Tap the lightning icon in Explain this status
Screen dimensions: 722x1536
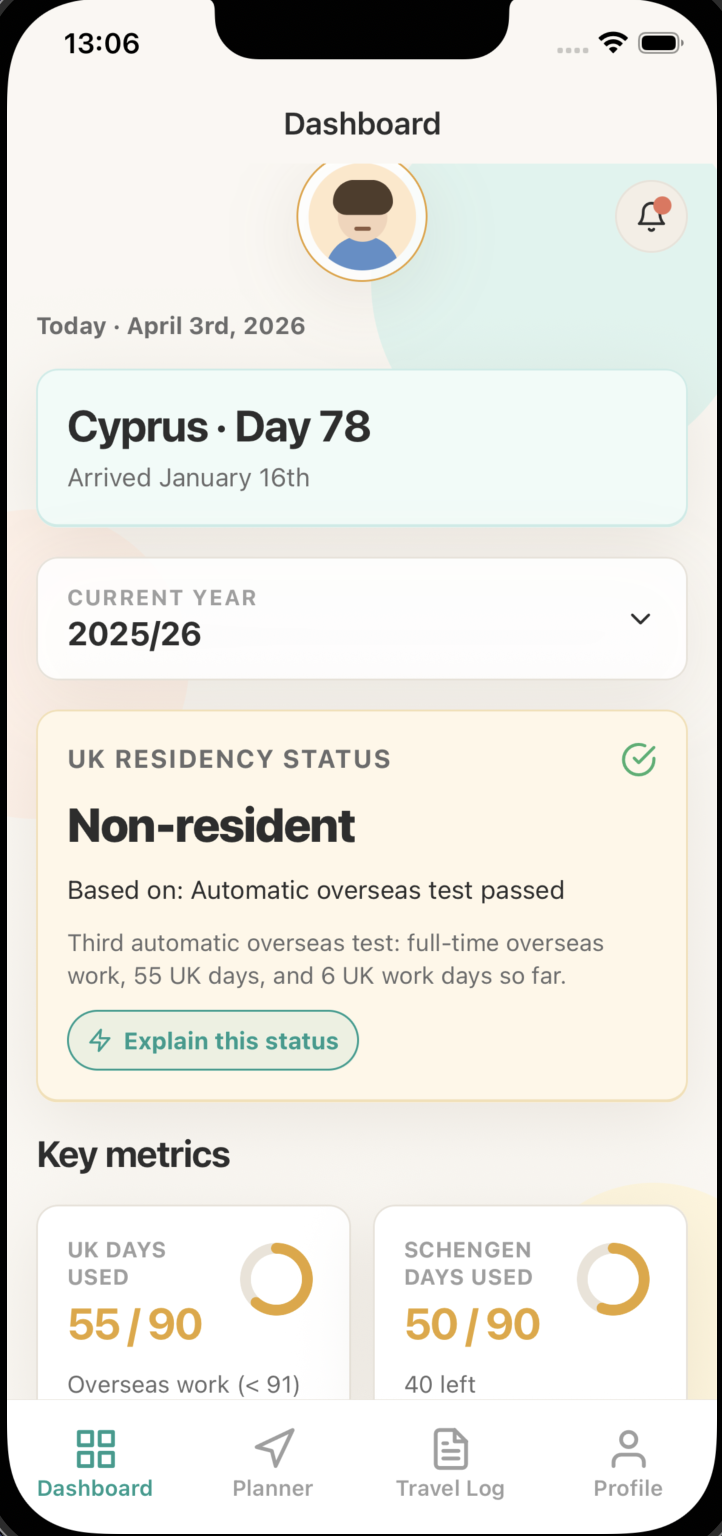(99, 1040)
